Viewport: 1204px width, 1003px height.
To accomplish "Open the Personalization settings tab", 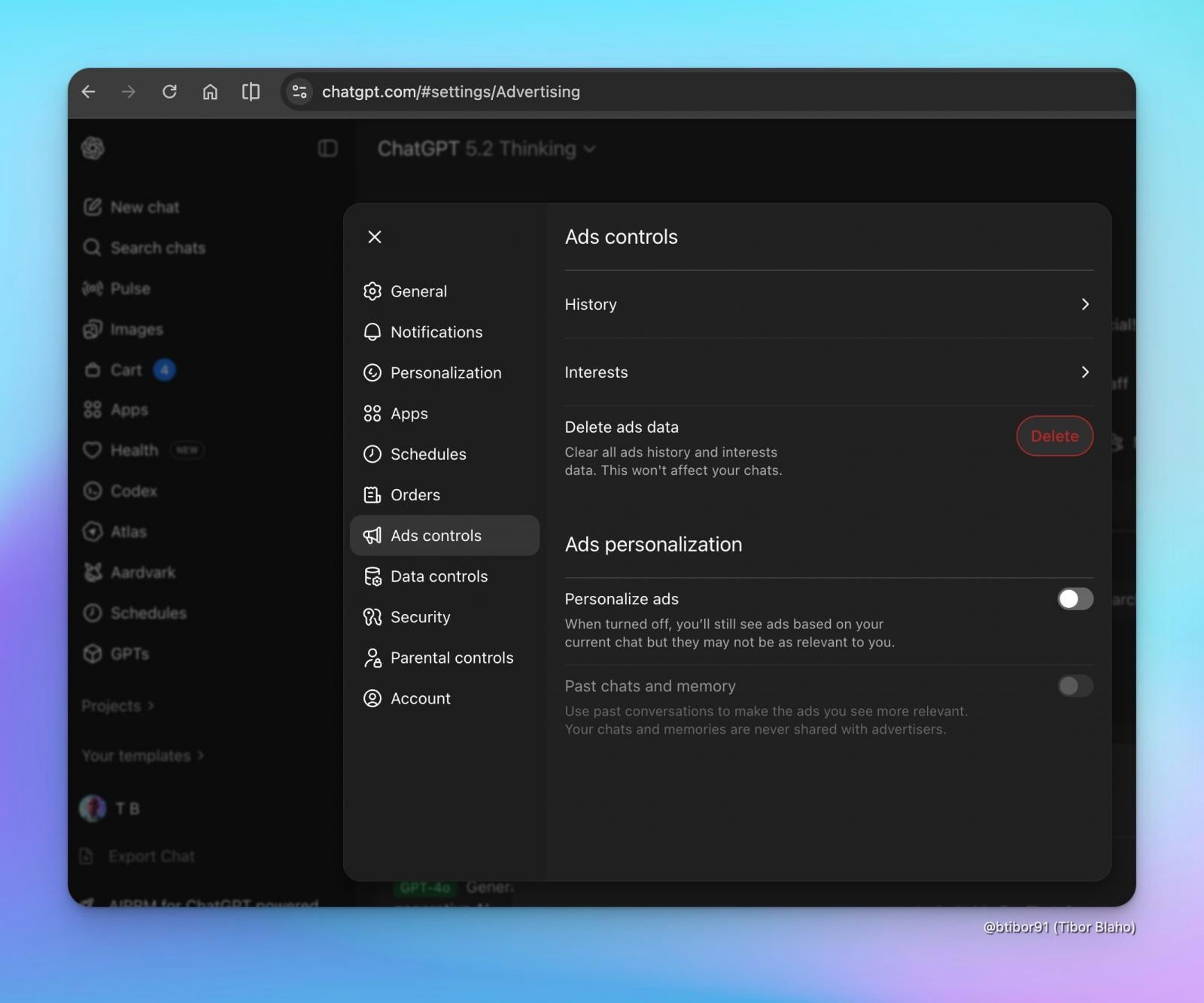I will 445,373.
